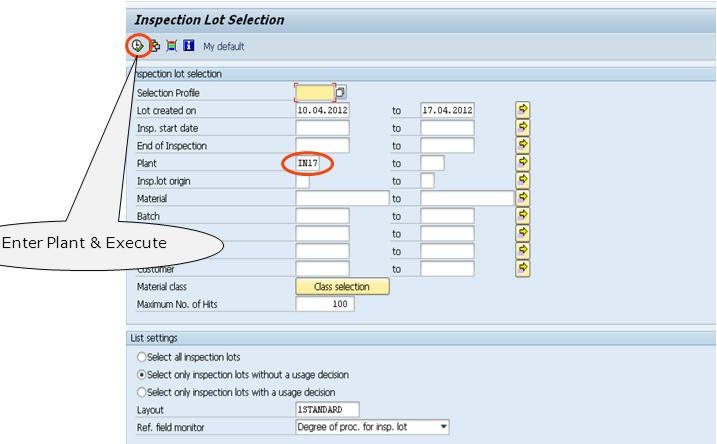Viewport: 717px width, 444px height.
Task: Open Selection Profile value help icon
Action: (x=340, y=92)
